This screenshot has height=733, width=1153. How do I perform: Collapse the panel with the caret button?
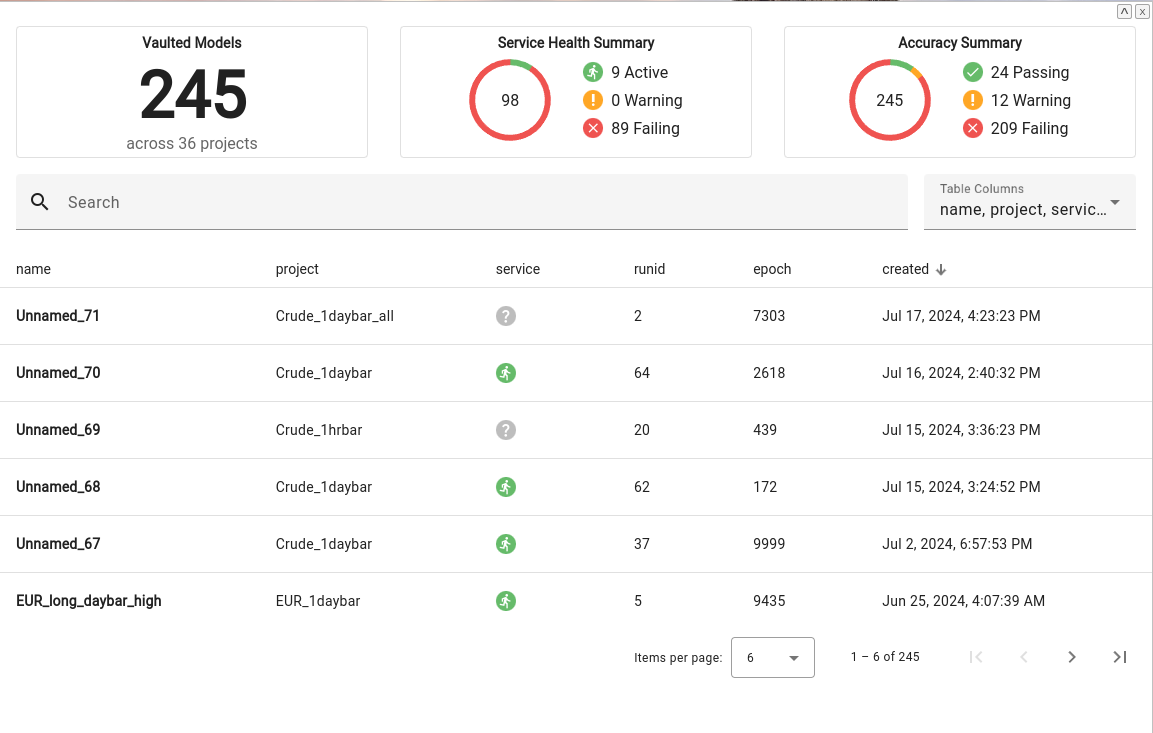pyautogui.click(x=1124, y=11)
